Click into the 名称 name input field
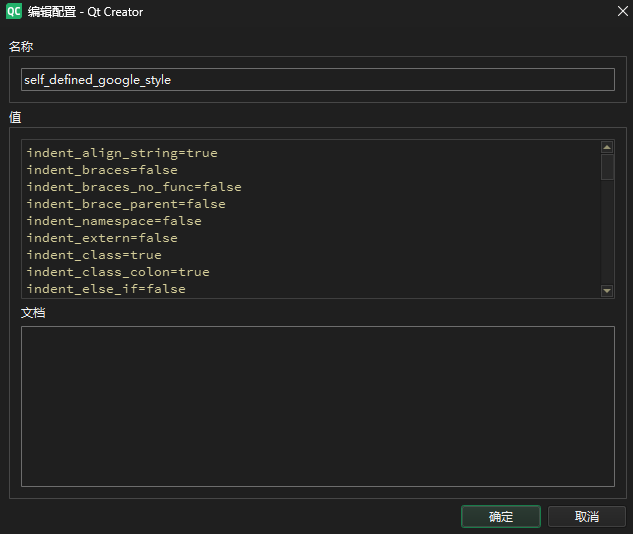The height and width of the screenshot is (534, 633). (317, 79)
